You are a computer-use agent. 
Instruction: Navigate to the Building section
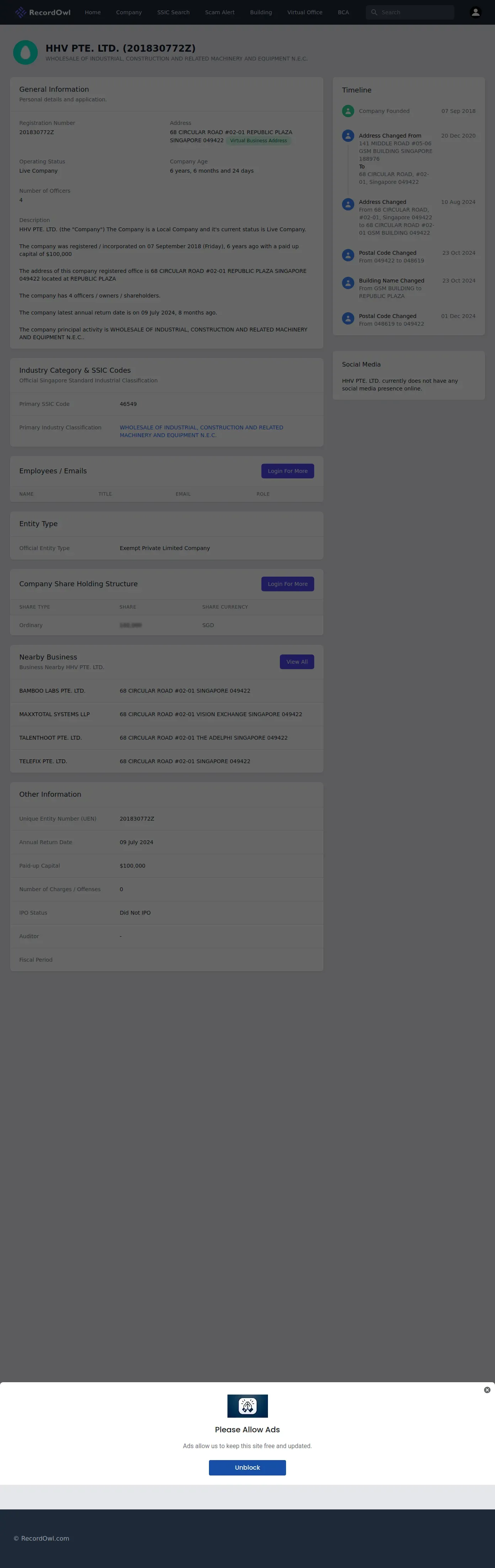(261, 12)
